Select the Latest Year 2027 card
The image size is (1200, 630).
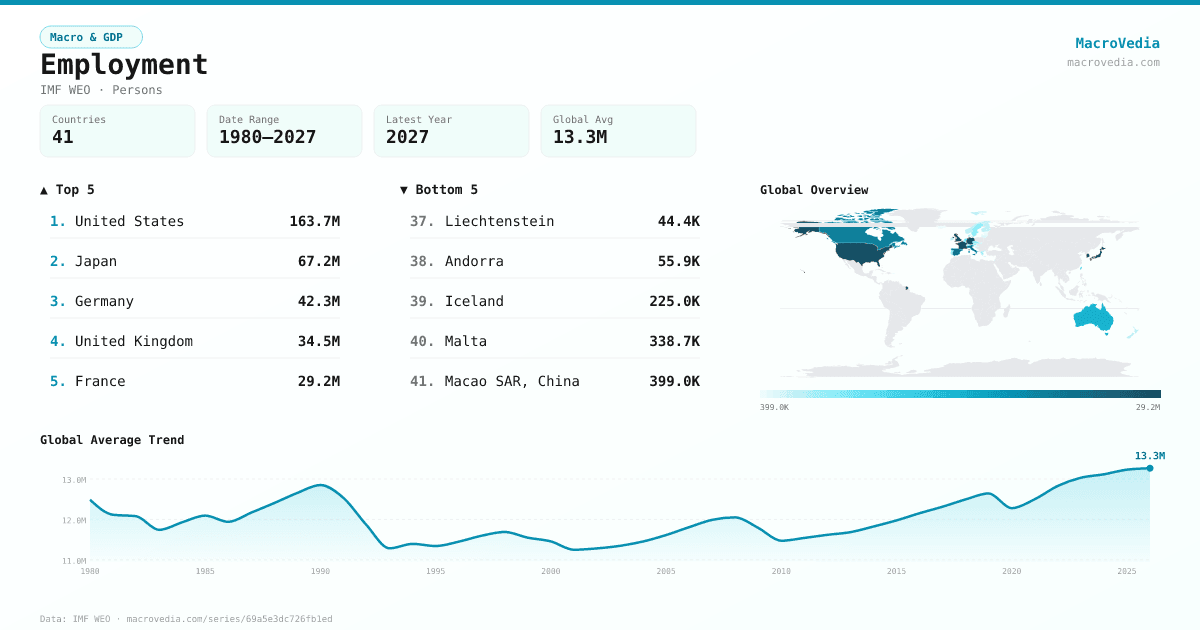(x=452, y=131)
